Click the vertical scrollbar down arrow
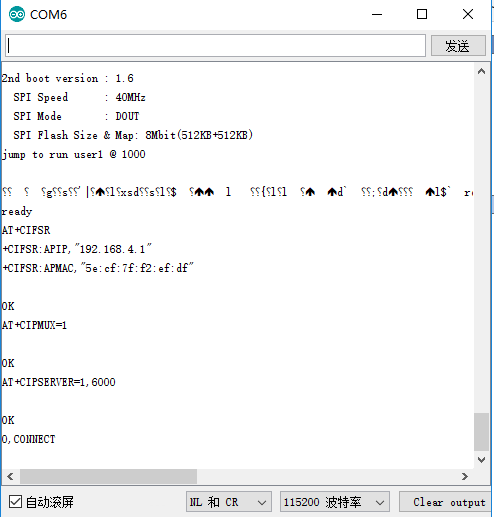Image resolution: width=494 pixels, height=517 pixels. pos(481,460)
